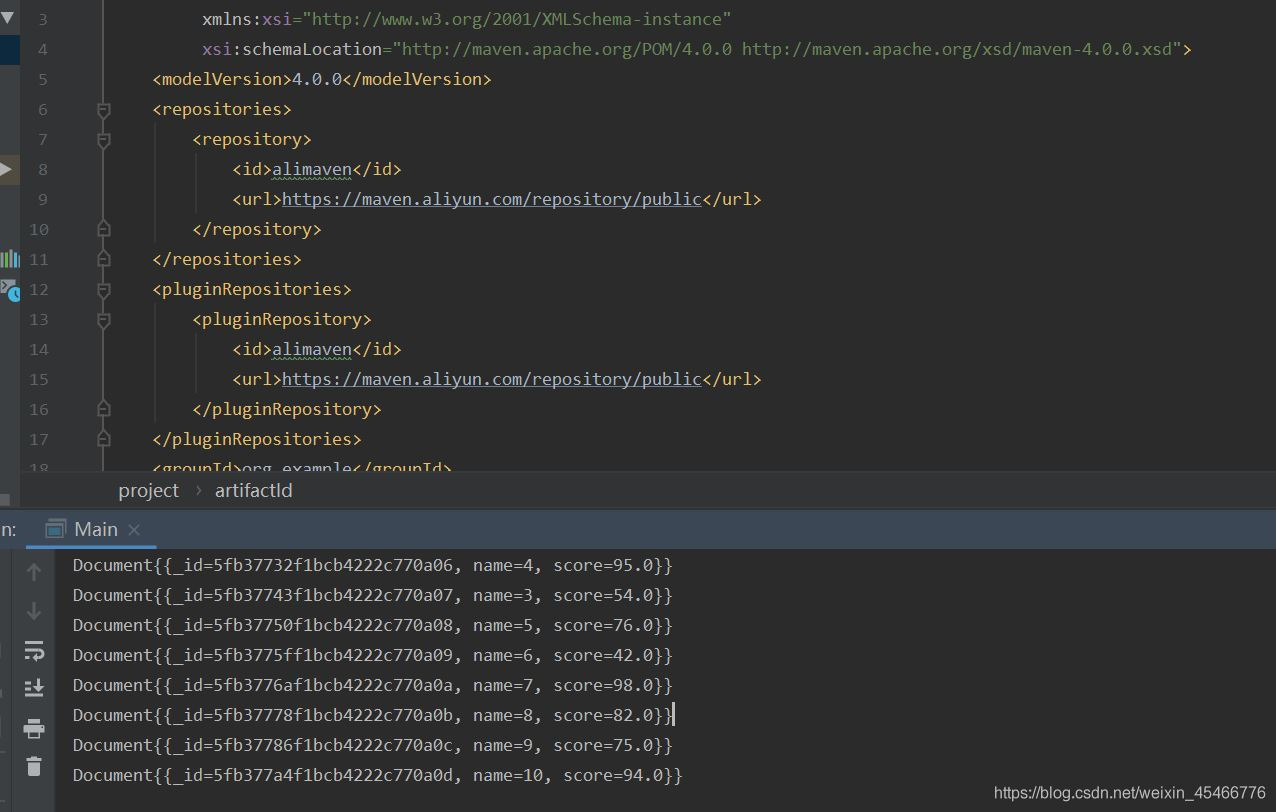Image resolution: width=1276 pixels, height=812 pixels.
Task: Open the aliyun URL in the pluginRepository block
Action: pyautogui.click(x=492, y=379)
